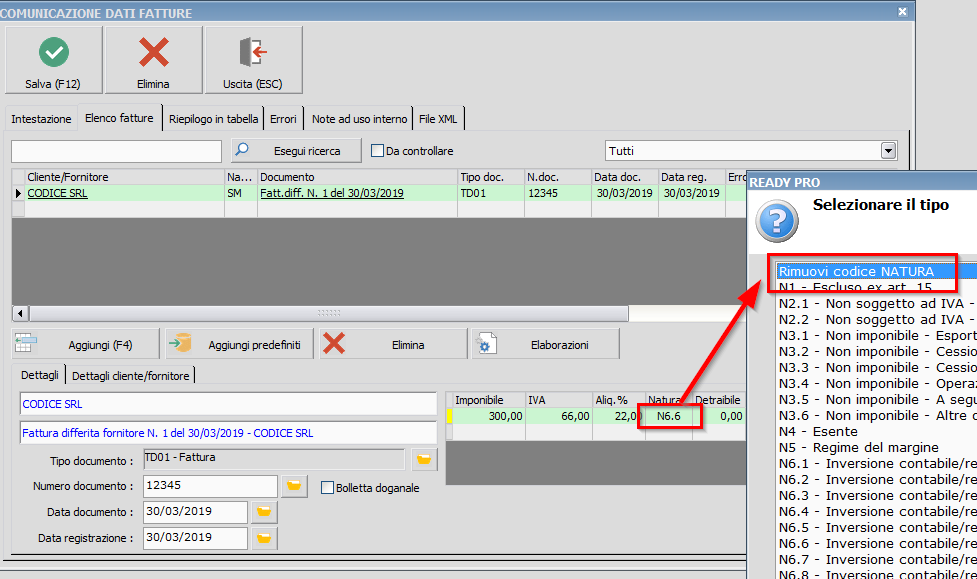The image size is (977, 579).
Task: Click the Cliente/Fornitore column header
Action: [x=125, y=177]
